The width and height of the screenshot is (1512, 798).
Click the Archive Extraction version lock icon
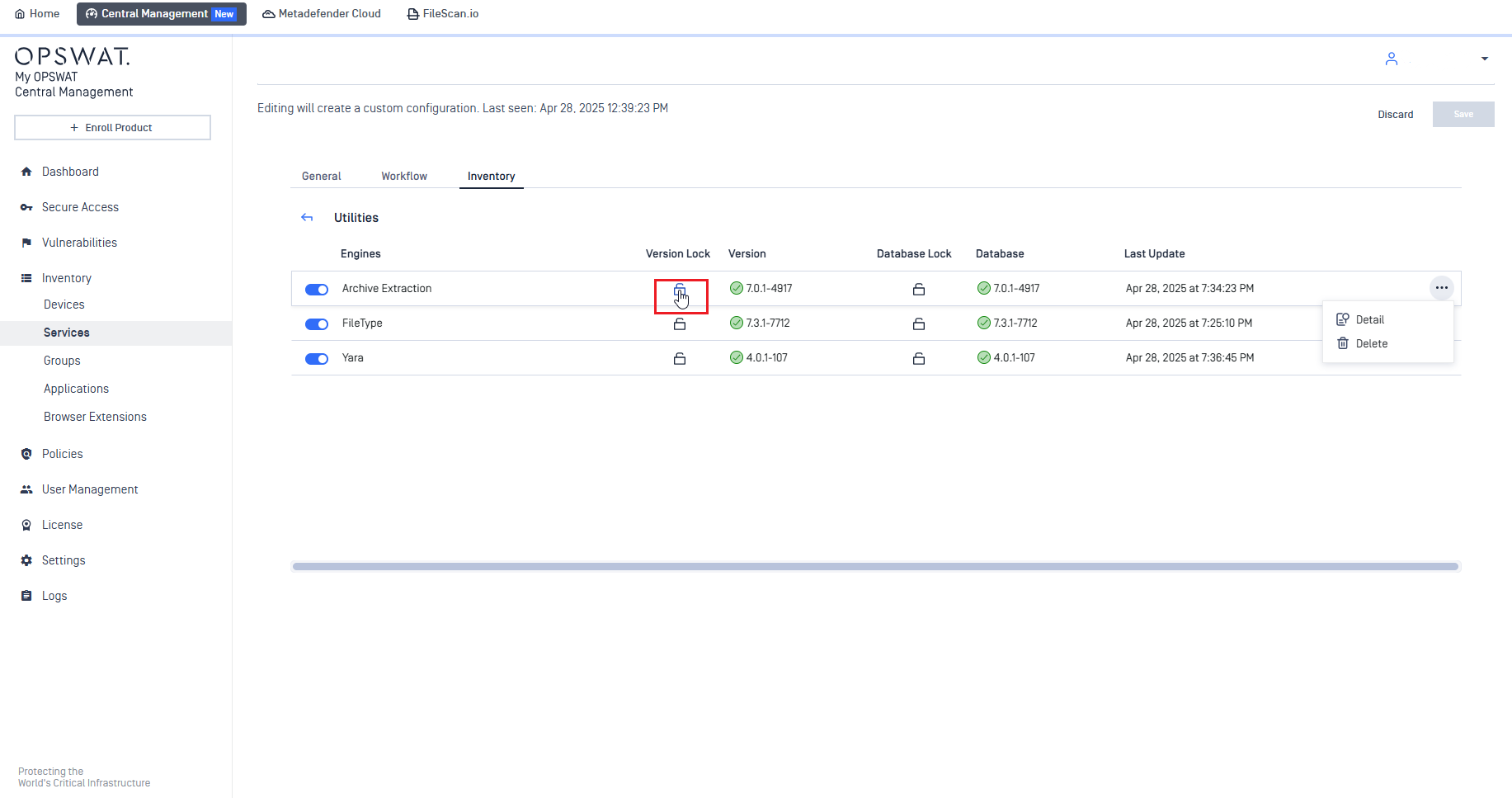click(x=680, y=290)
